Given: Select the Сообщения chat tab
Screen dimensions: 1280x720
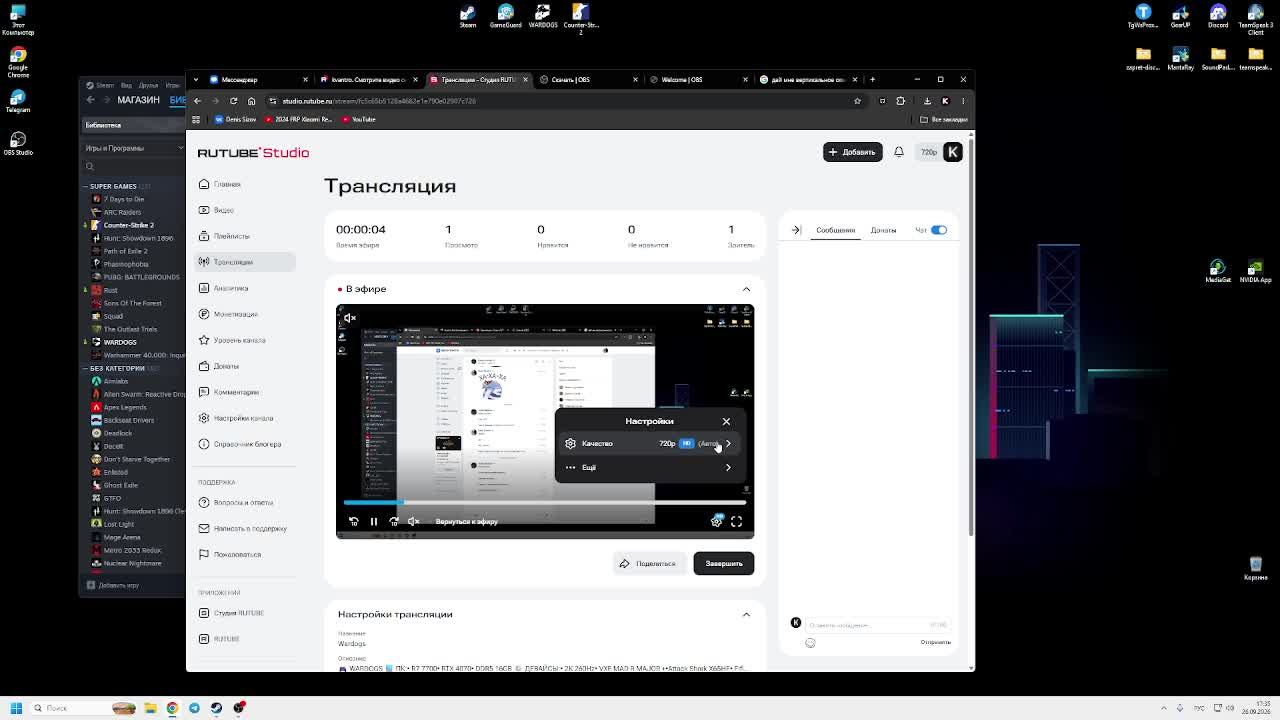Looking at the screenshot, I should [835, 230].
